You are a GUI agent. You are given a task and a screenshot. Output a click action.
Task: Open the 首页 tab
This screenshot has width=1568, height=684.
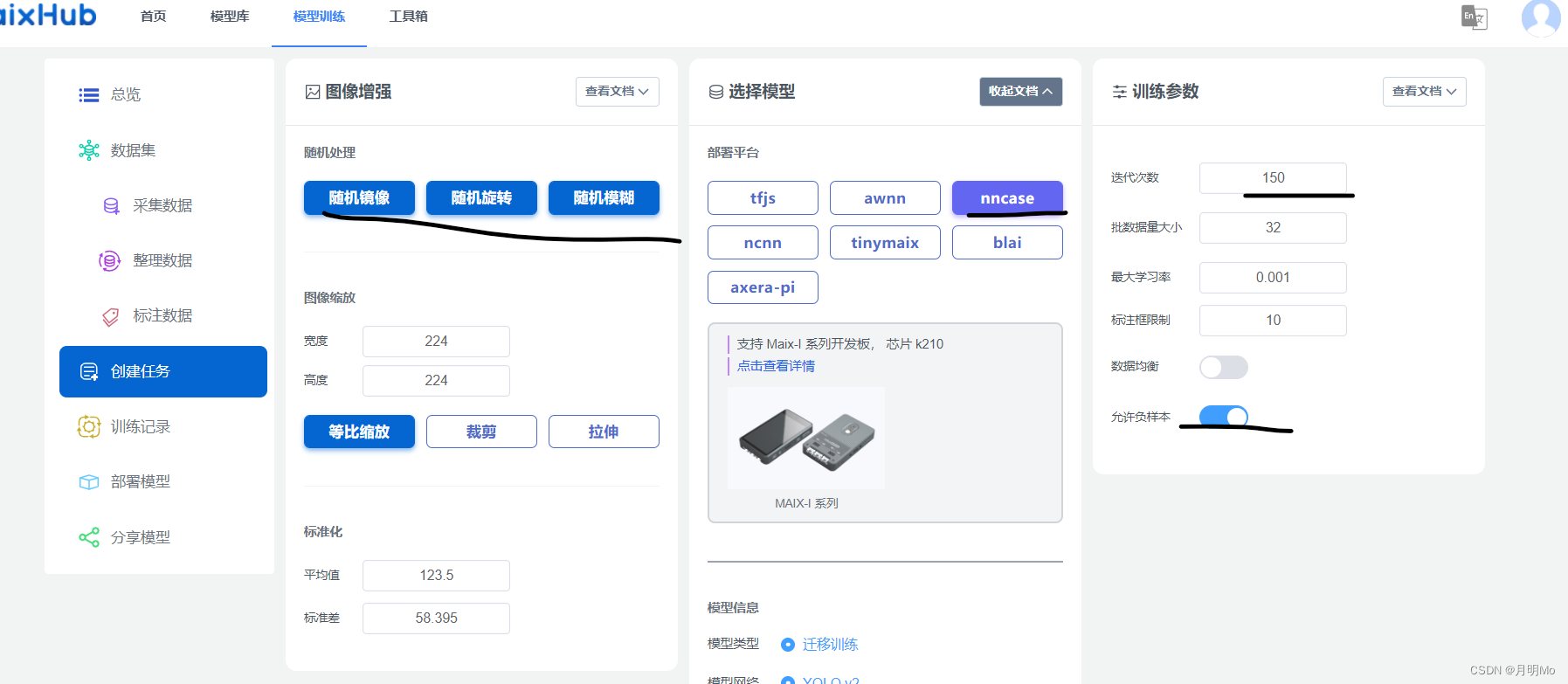coord(154,17)
